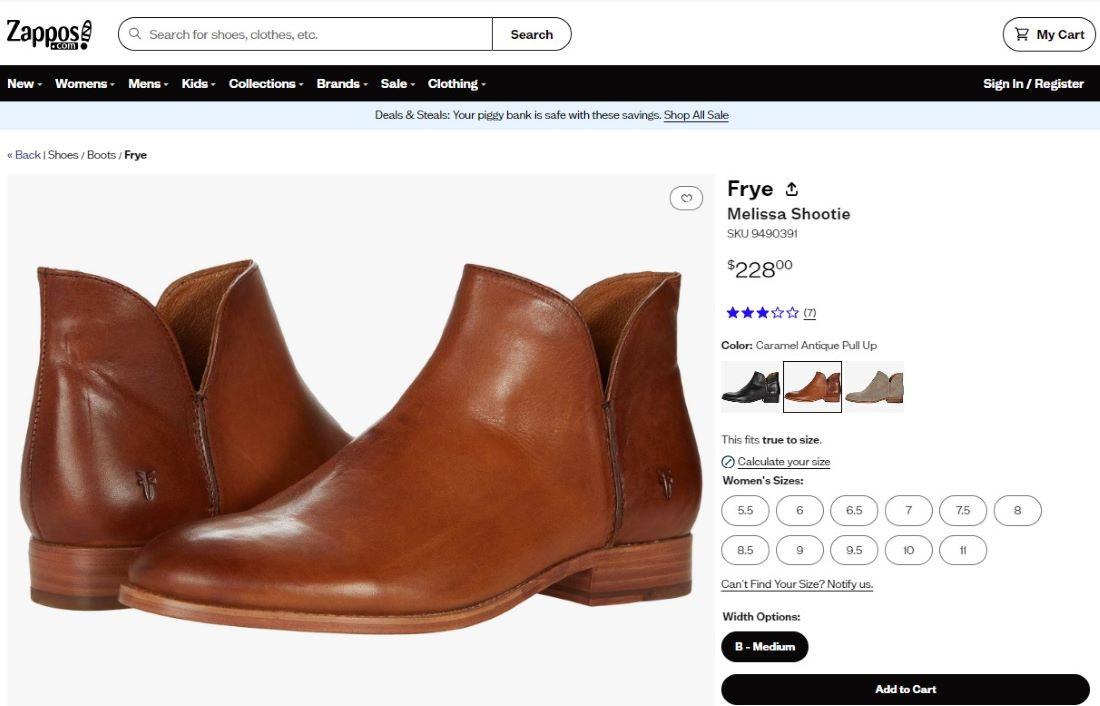The image size is (1100, 706).
Task: Pick the black boot color swatch
Action: [x=750, y=387]
